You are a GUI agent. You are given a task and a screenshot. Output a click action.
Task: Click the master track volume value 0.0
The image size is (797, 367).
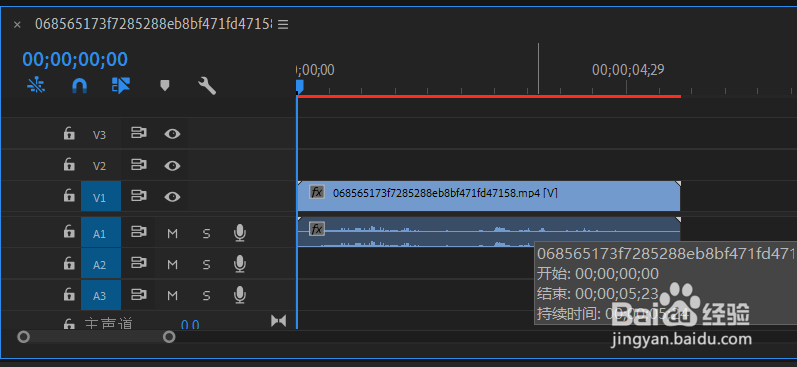click(190, 324)
